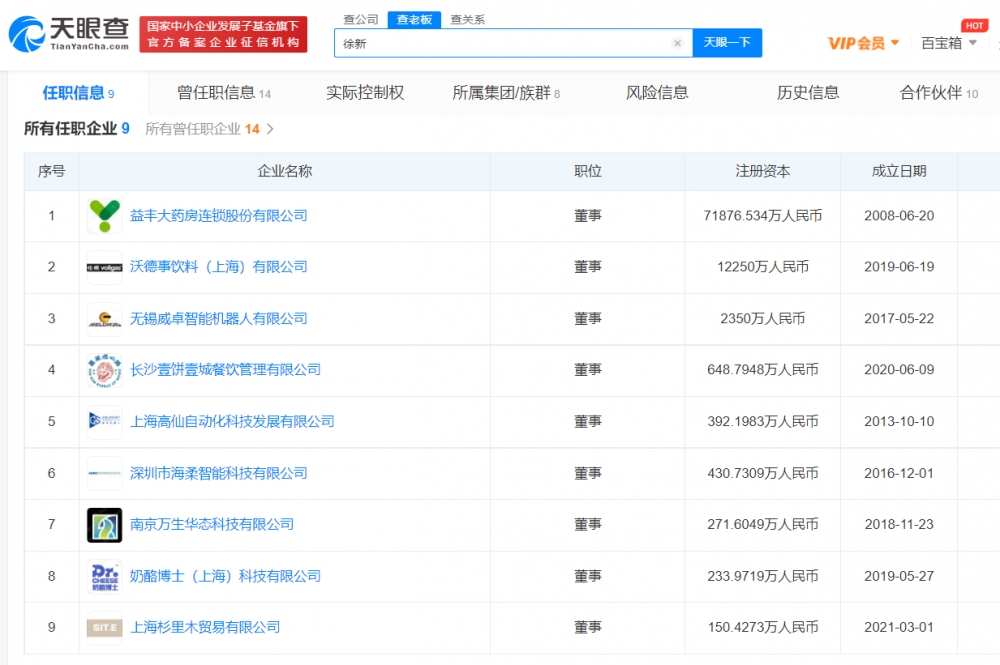Open link 长沙壹饼壹城餐饮管理有限公司

tap(226, 370)
